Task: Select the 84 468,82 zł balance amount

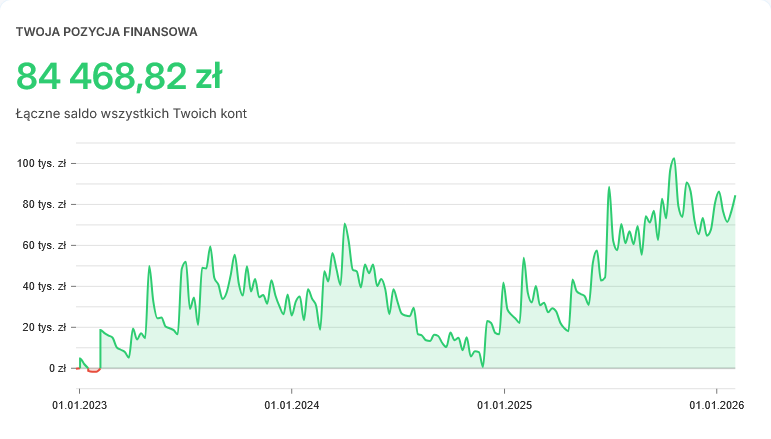Action: coord(119,76)
